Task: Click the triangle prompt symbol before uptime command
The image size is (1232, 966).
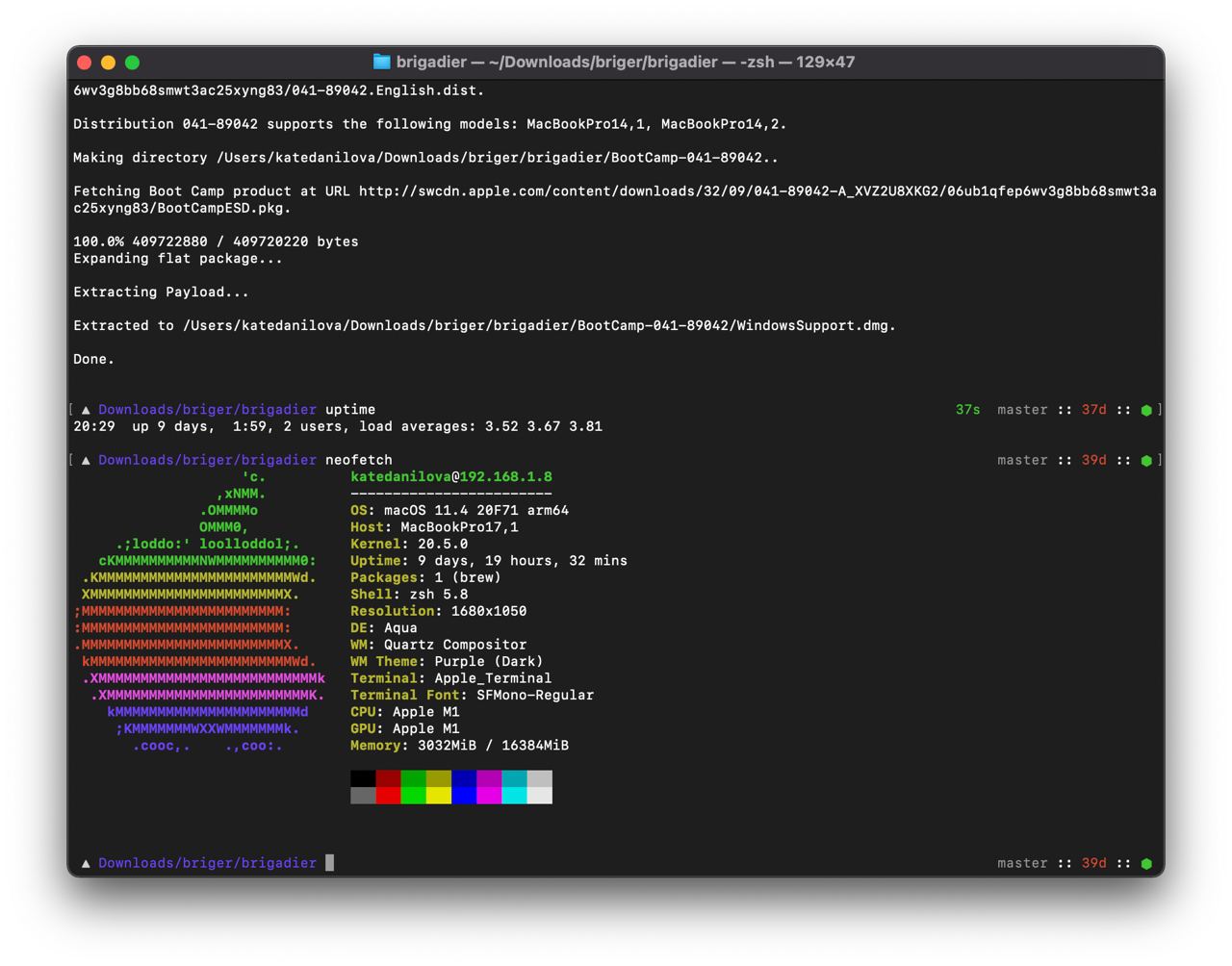Action: pos(86,410)
